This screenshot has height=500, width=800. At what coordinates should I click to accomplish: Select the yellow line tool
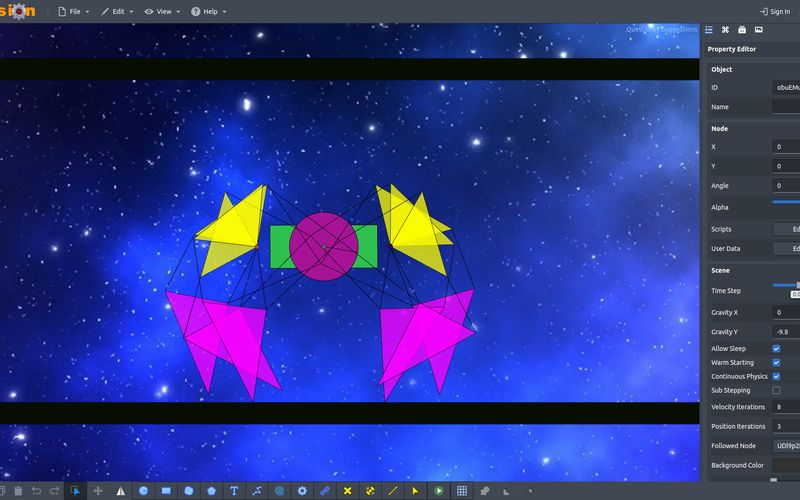coord(393,491)
